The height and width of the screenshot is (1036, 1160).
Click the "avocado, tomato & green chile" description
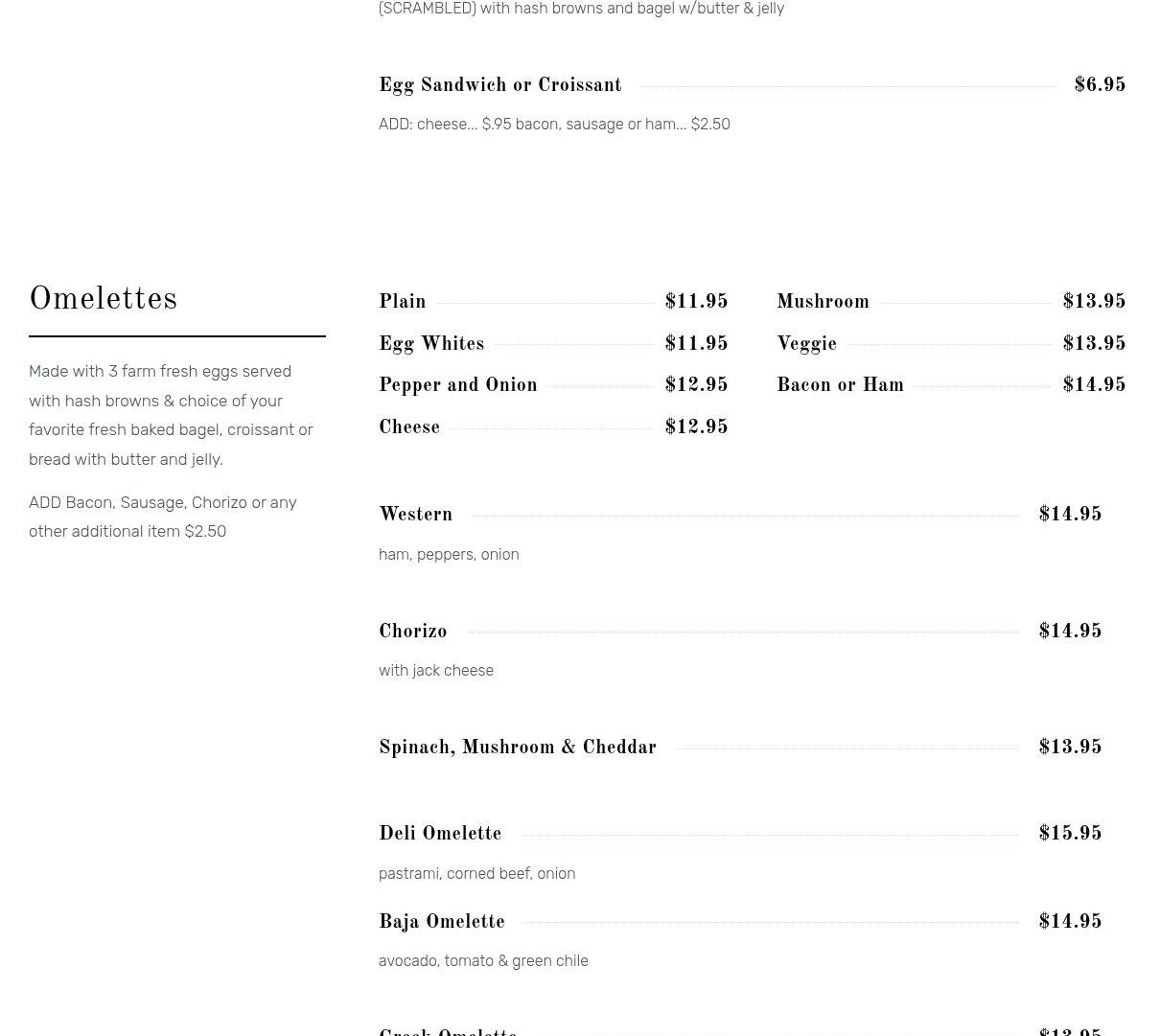(483, 961)
